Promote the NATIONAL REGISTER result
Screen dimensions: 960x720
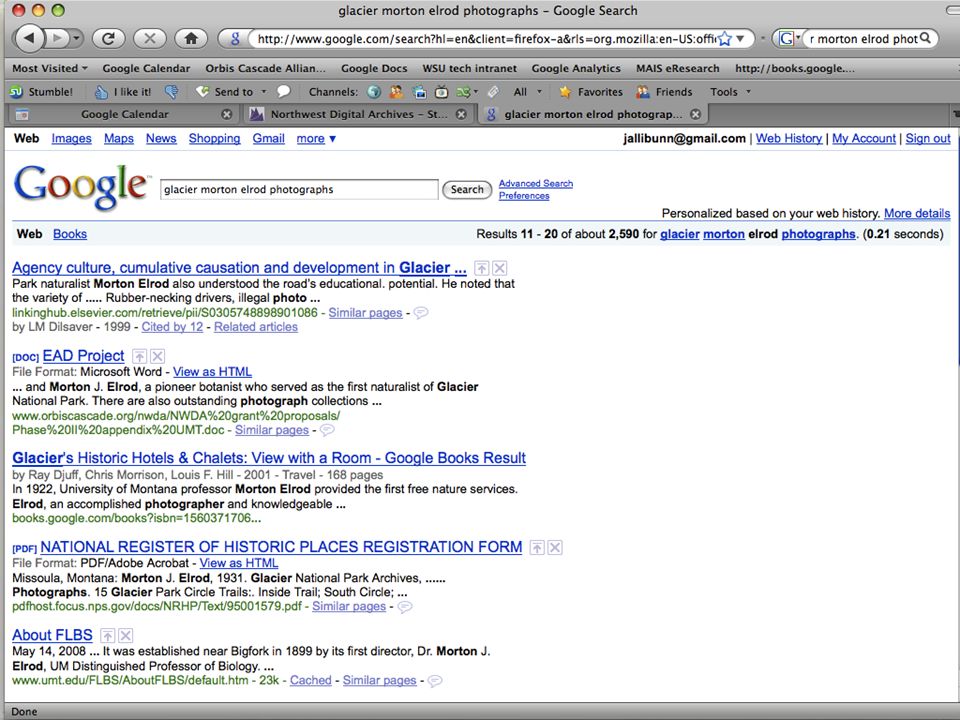click(x=537, y=547)
